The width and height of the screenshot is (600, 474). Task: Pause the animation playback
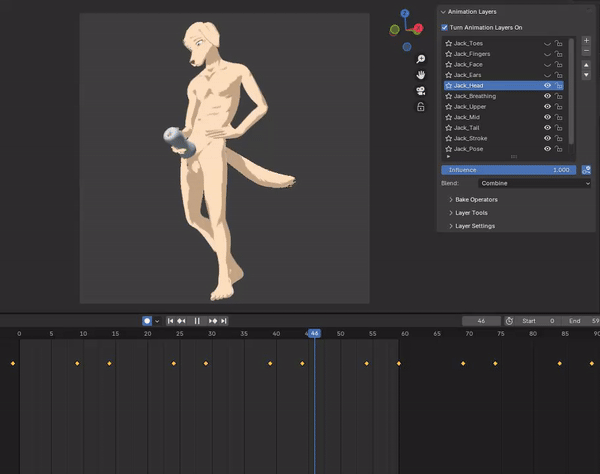pos(197,321)
